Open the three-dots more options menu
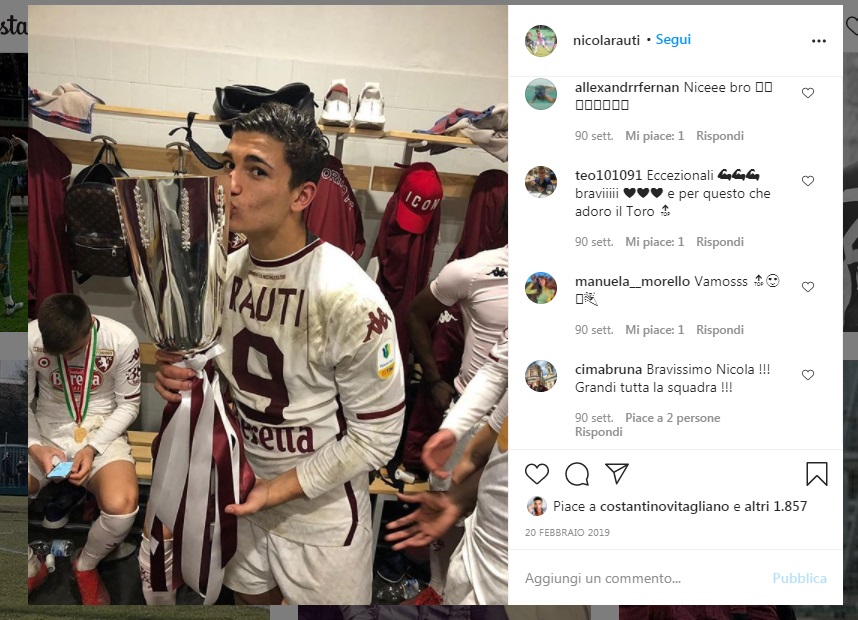 click(819, 41)
